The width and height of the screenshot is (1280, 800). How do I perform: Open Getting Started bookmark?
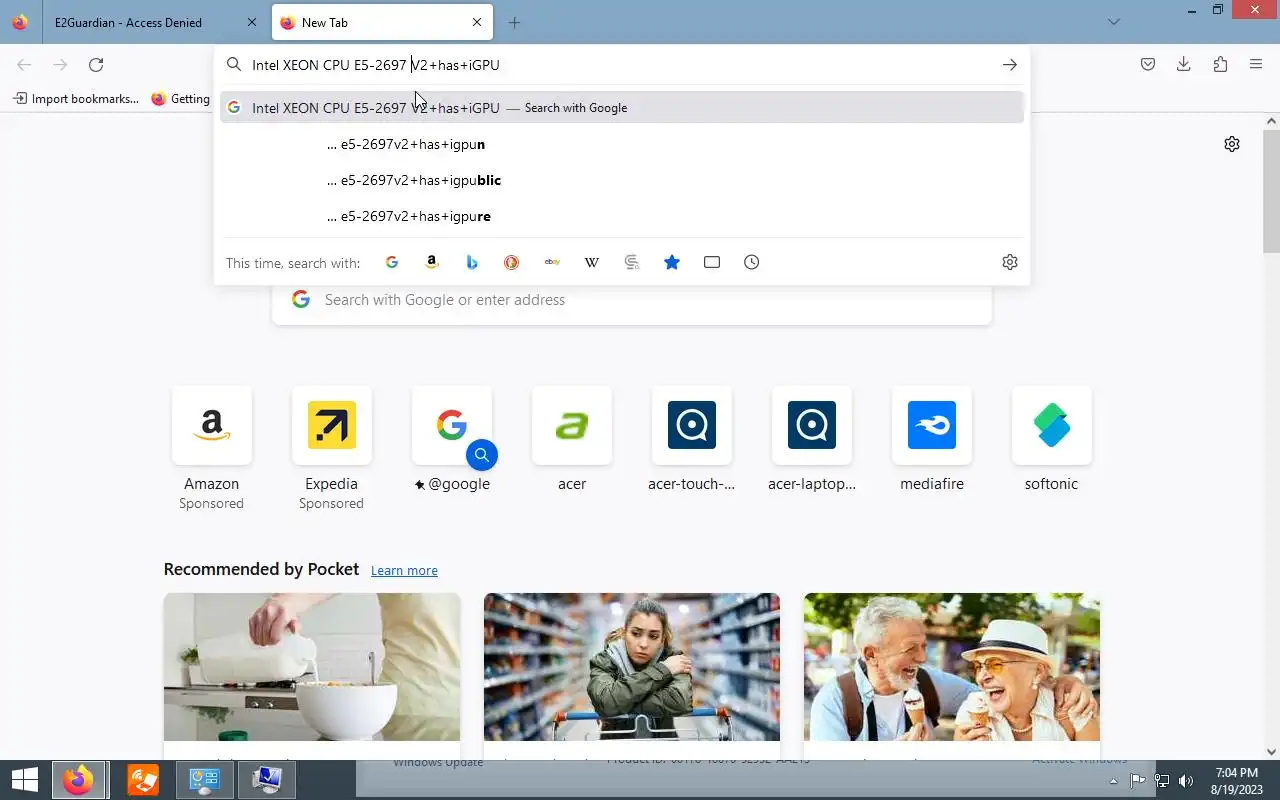coord(181,99)
